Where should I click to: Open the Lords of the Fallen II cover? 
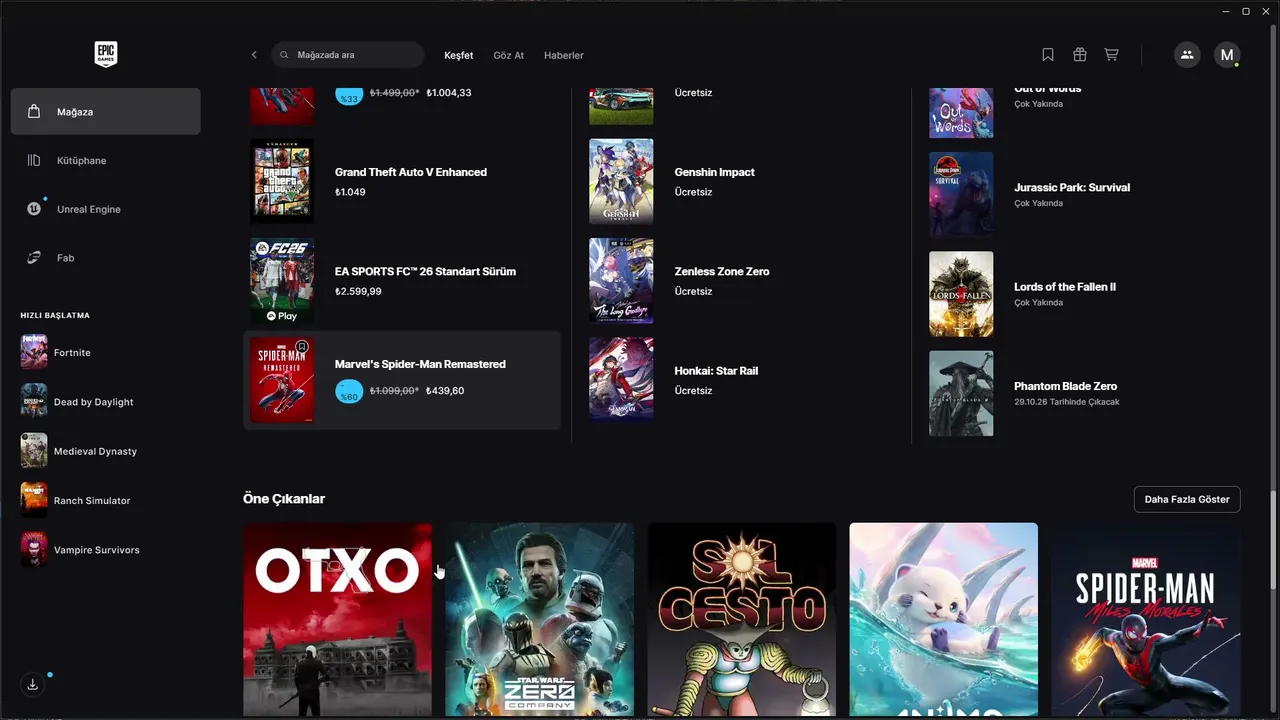[961, 294]
